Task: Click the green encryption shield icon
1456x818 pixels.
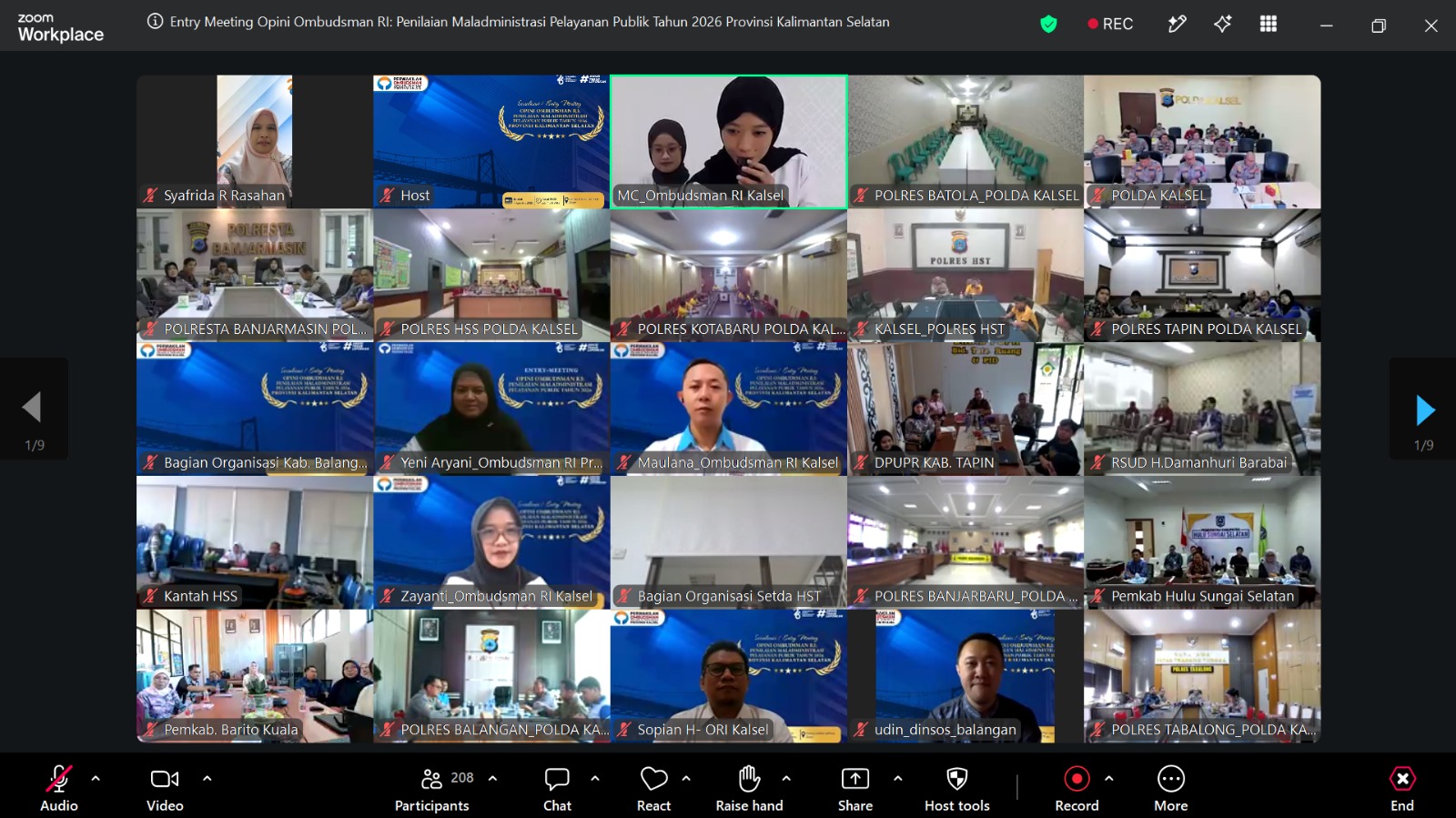Action: (x=1048, y=25)
